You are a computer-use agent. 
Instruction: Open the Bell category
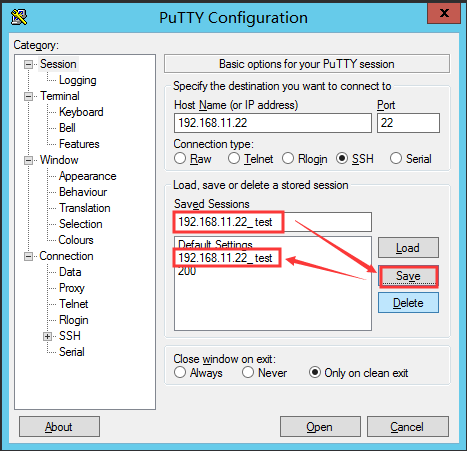67,128
